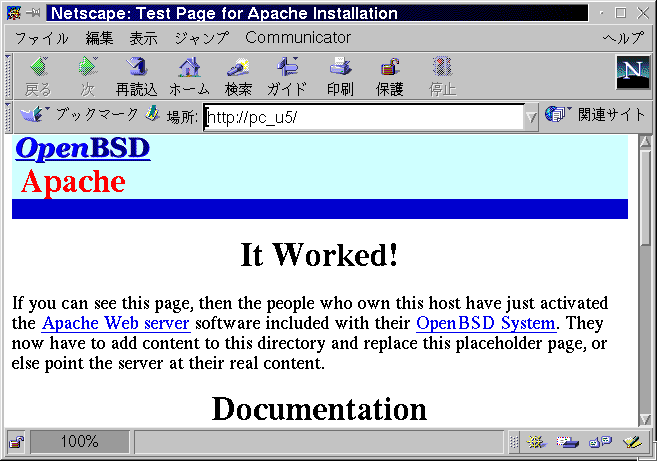The width and height of the screenshot is (657, 461).
Task: Open the Guide (ガイド) button
Action: coord(287,77)
